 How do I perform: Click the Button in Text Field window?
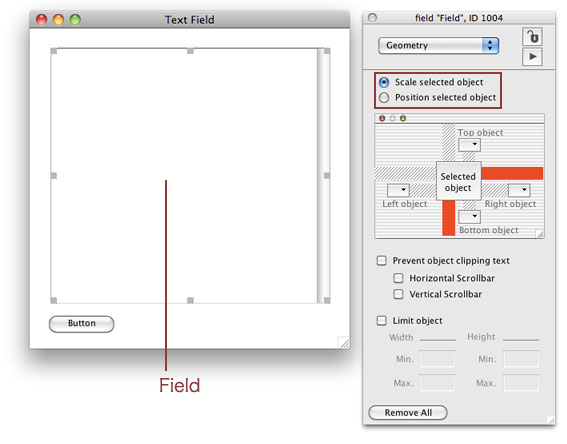(x=82, y=324)
